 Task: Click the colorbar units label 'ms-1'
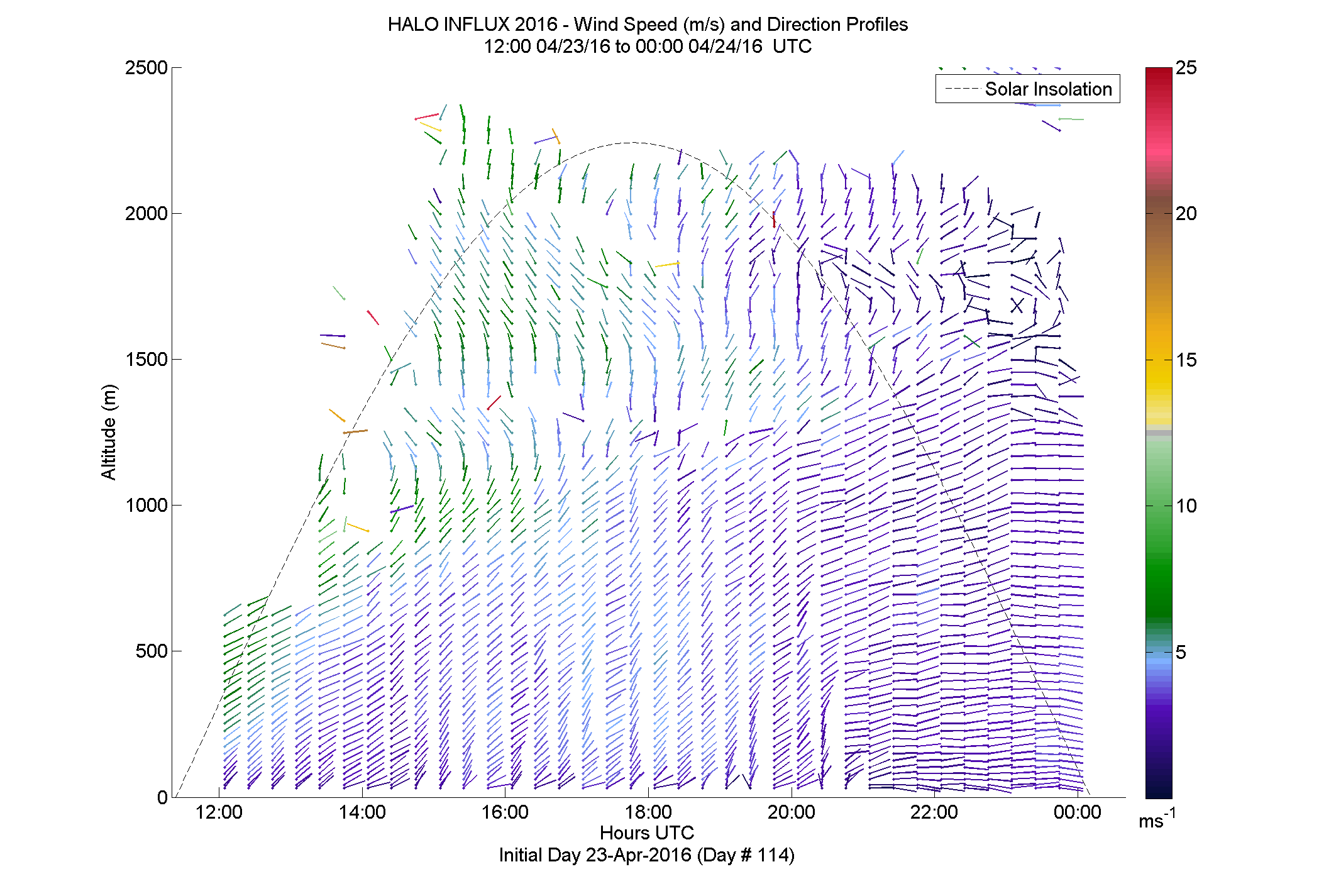[1157, 819]
